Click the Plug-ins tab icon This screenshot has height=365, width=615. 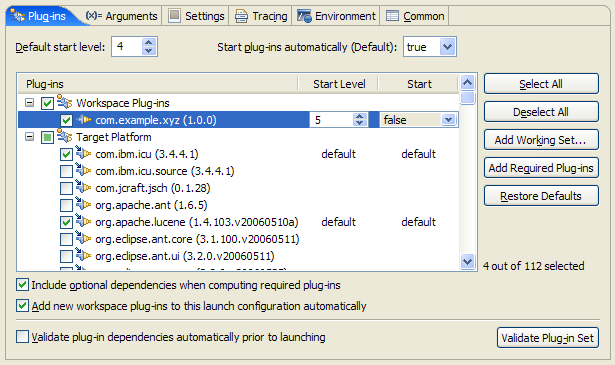coord(18,16)
